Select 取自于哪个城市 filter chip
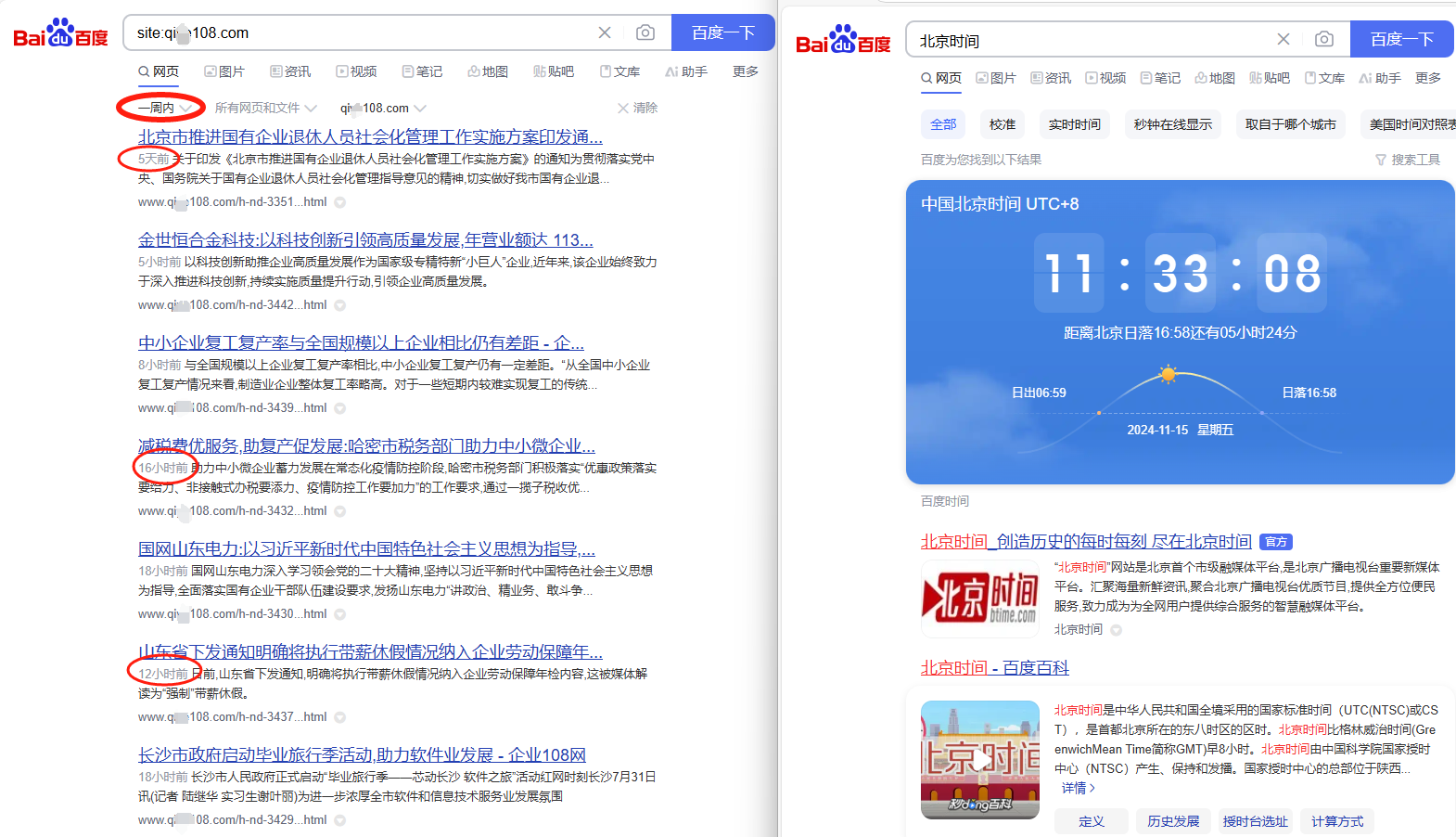The height and width of the screenshot is (837, 1456). [1291, 124]
